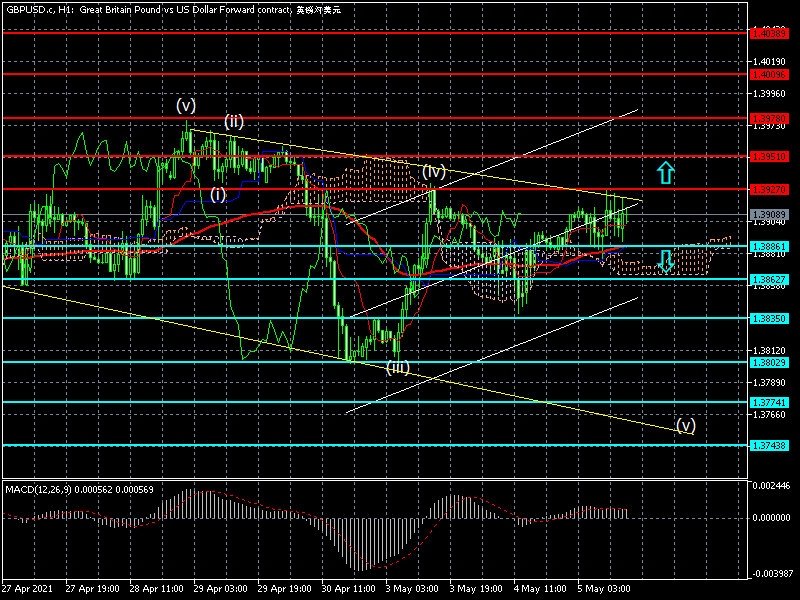Select the GBPUSD.c, H1 chart title
The width and height of the screenshot is (800, 600).
click(173, 10)
